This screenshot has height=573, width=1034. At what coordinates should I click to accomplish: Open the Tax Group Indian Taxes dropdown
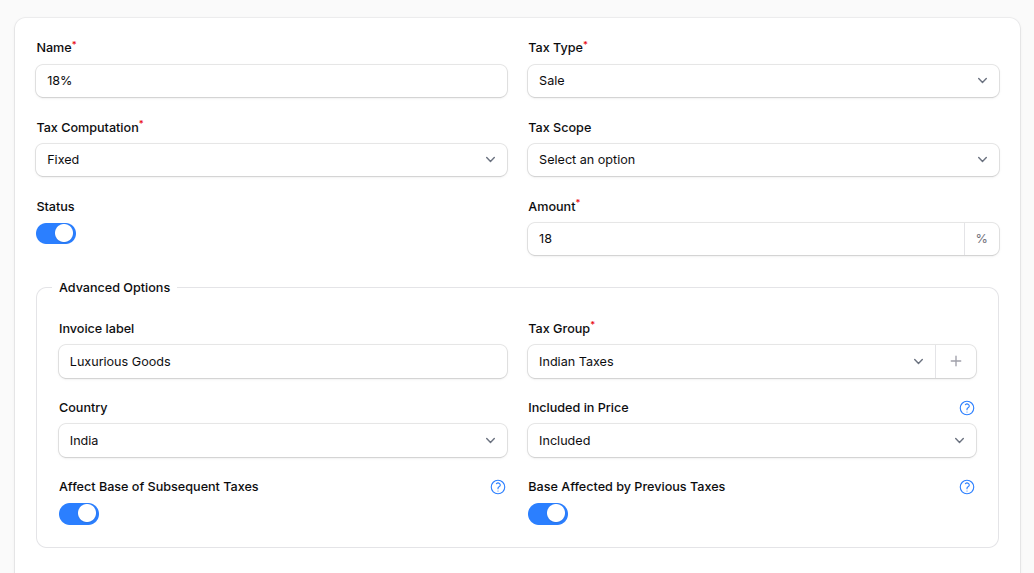pos(731,362)
